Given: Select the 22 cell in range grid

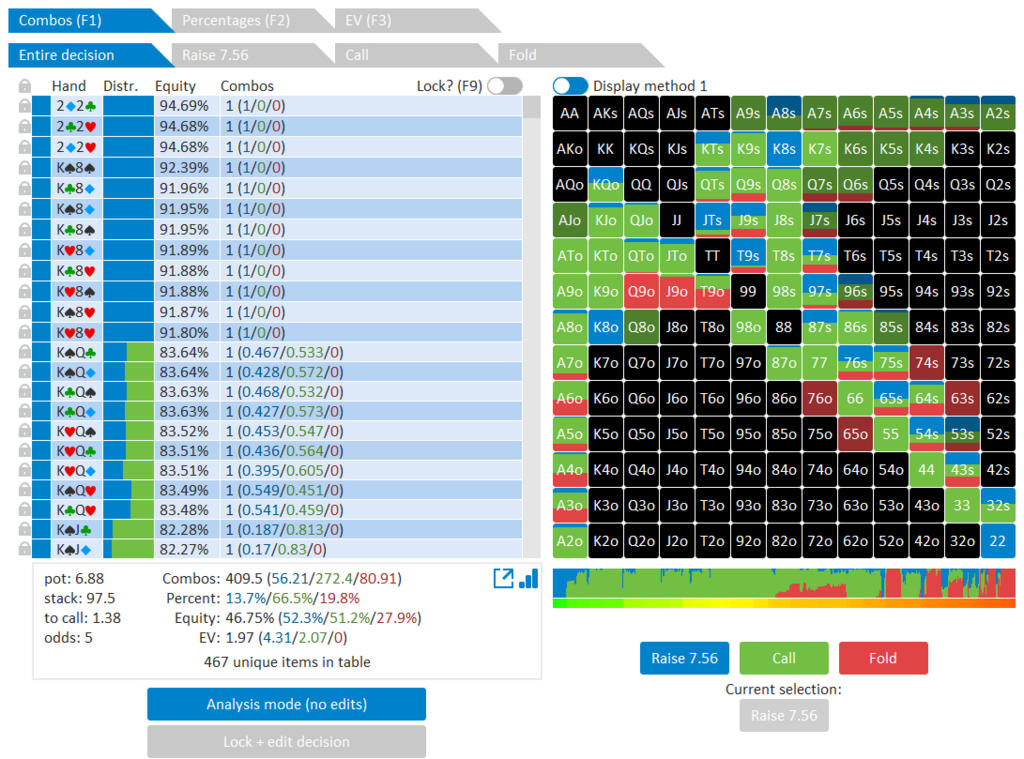Looking at the screenshot, I should pyautogui.click(x=998, y=541).
